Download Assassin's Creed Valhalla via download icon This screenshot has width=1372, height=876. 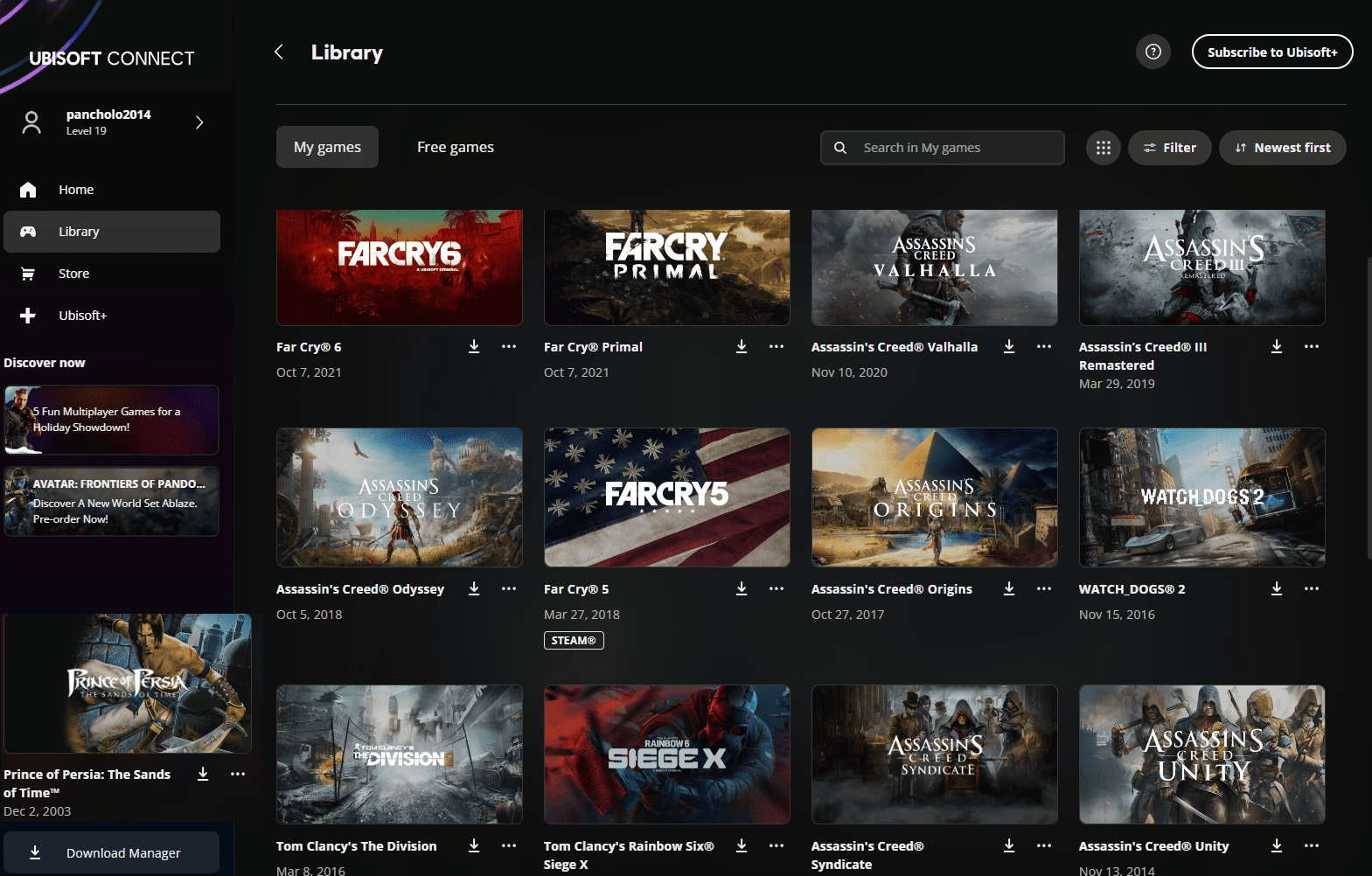pos(1009,346)
